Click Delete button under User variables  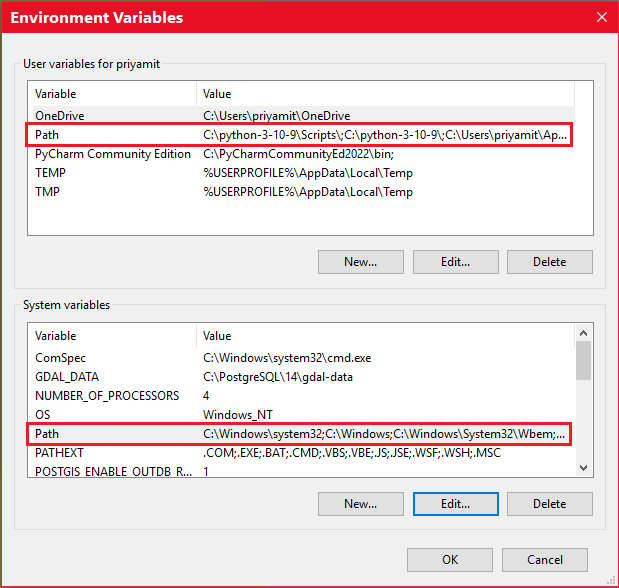[x=550, y=262]
